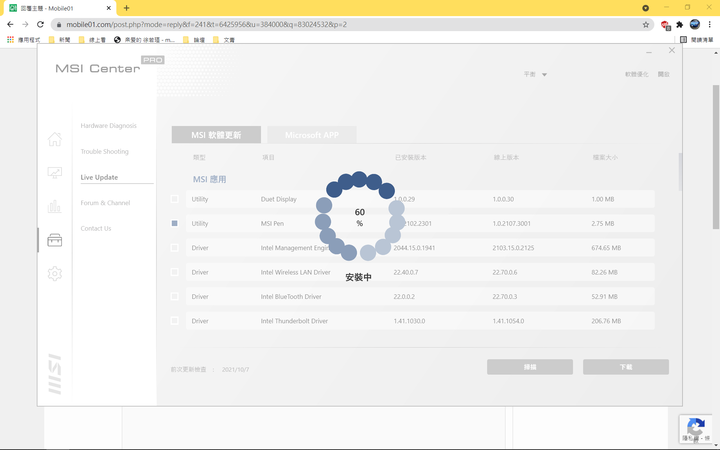Viewport: 720px width, 450px height.
Task: Click the browser page vertical scrollbar
Action: [x=715, y=157]
